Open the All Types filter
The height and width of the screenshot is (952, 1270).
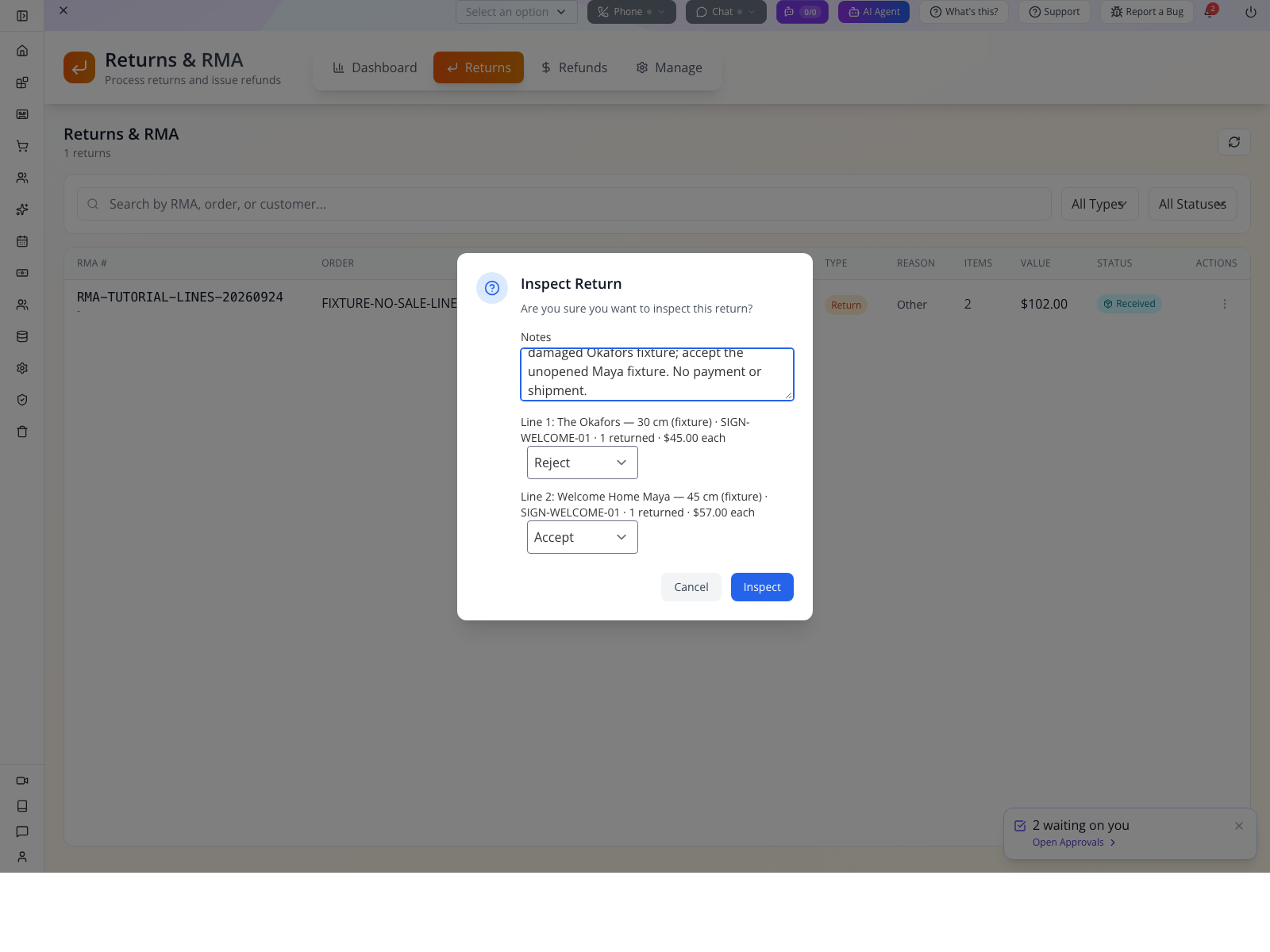tap(1100, 204)
